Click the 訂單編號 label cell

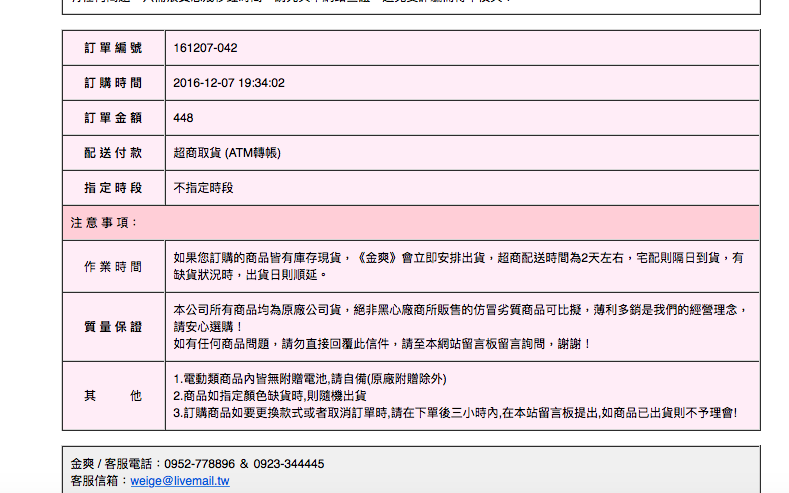(113, 48)
